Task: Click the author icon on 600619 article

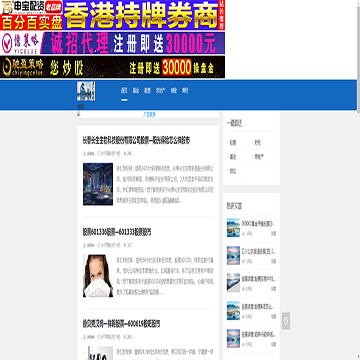Action: [x=84, y=337]
